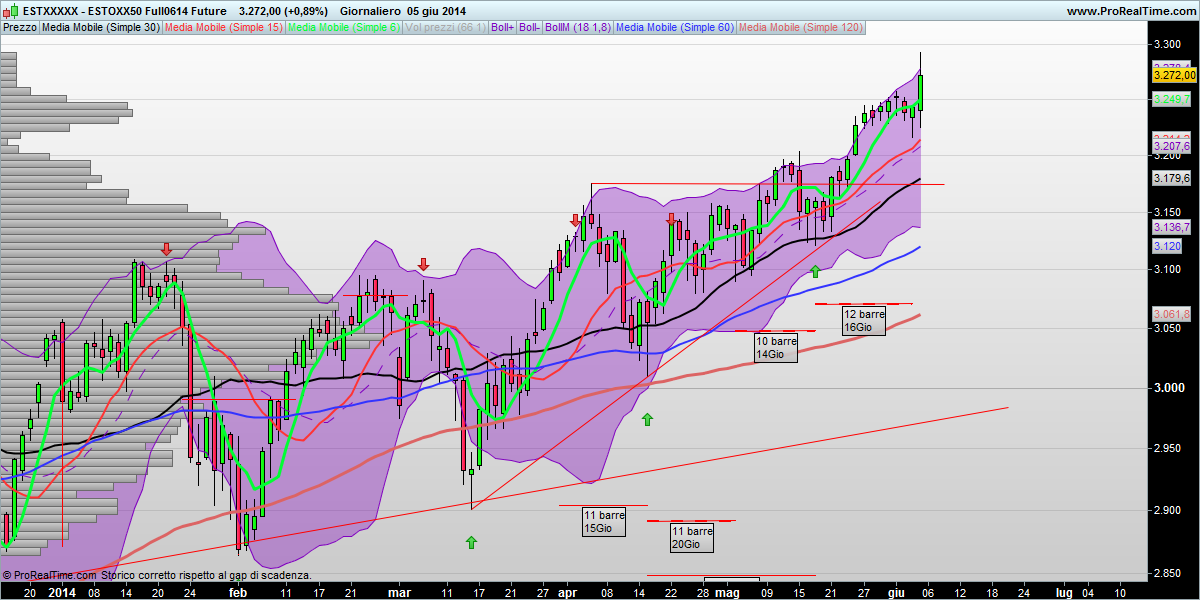Open Media Mobile (Simple 15) settings
This screenshot has width=1200, height=600.
pos(223,28)
